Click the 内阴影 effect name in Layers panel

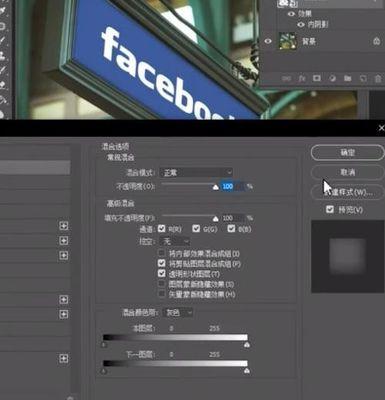pyautogui.click(x=318, y=24)
